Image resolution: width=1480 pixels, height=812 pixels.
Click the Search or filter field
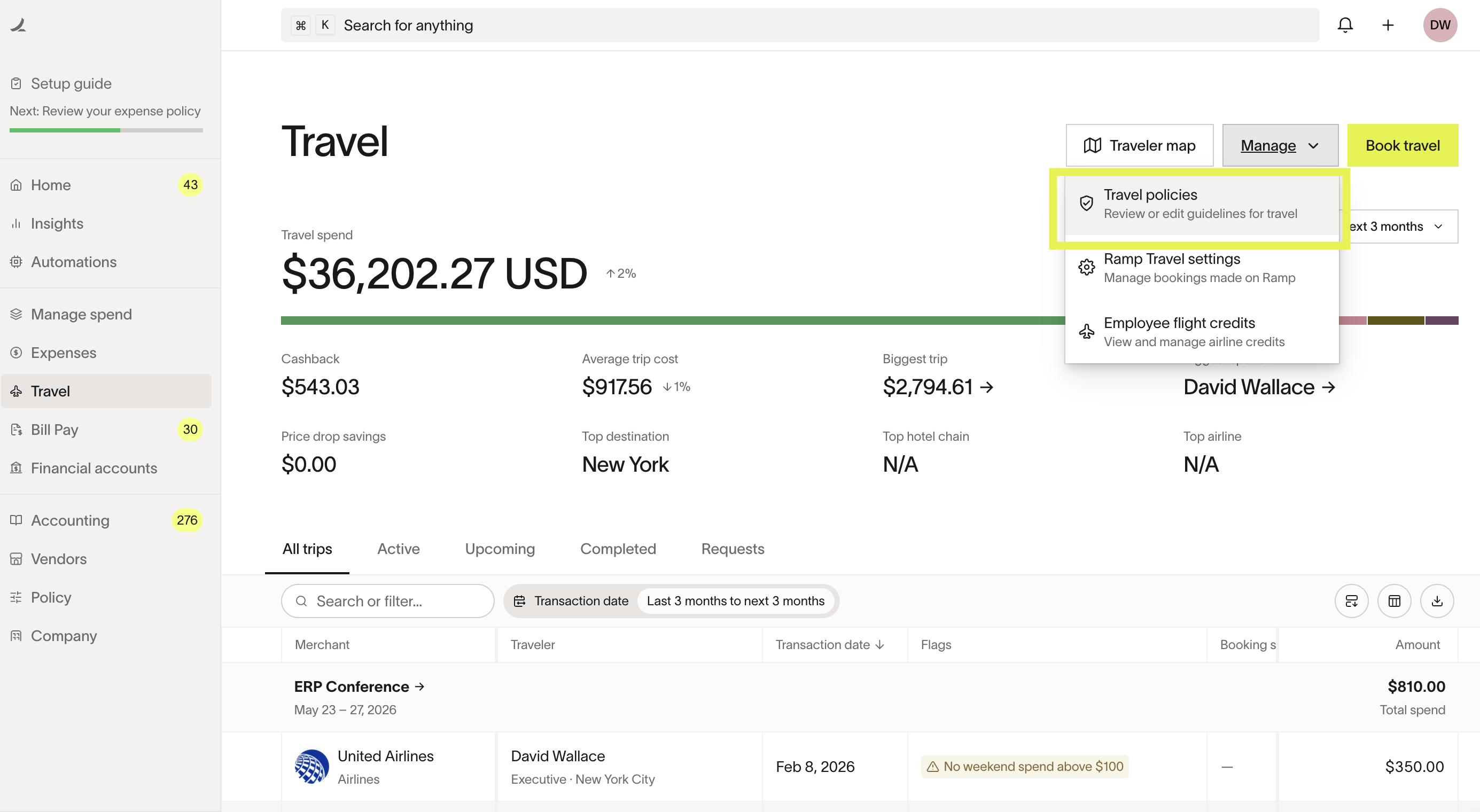click(x=387, y=600)
